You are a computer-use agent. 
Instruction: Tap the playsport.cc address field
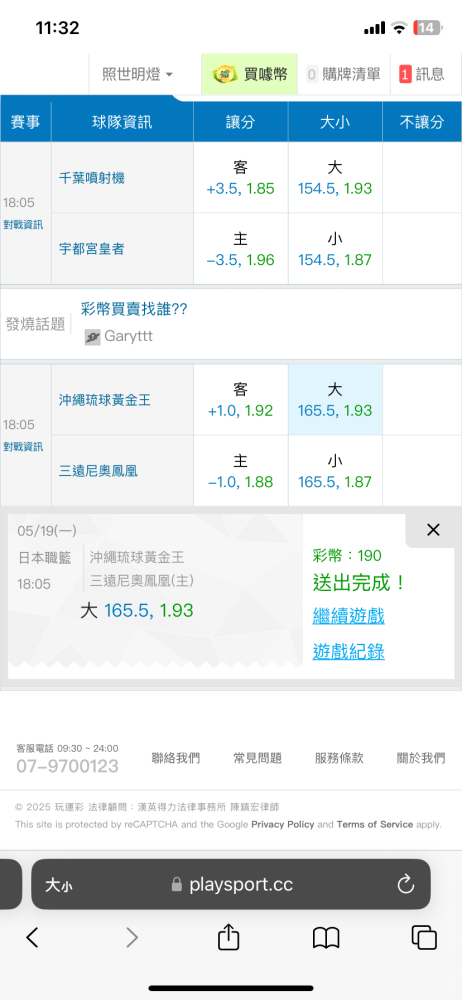tap(230, 884)
